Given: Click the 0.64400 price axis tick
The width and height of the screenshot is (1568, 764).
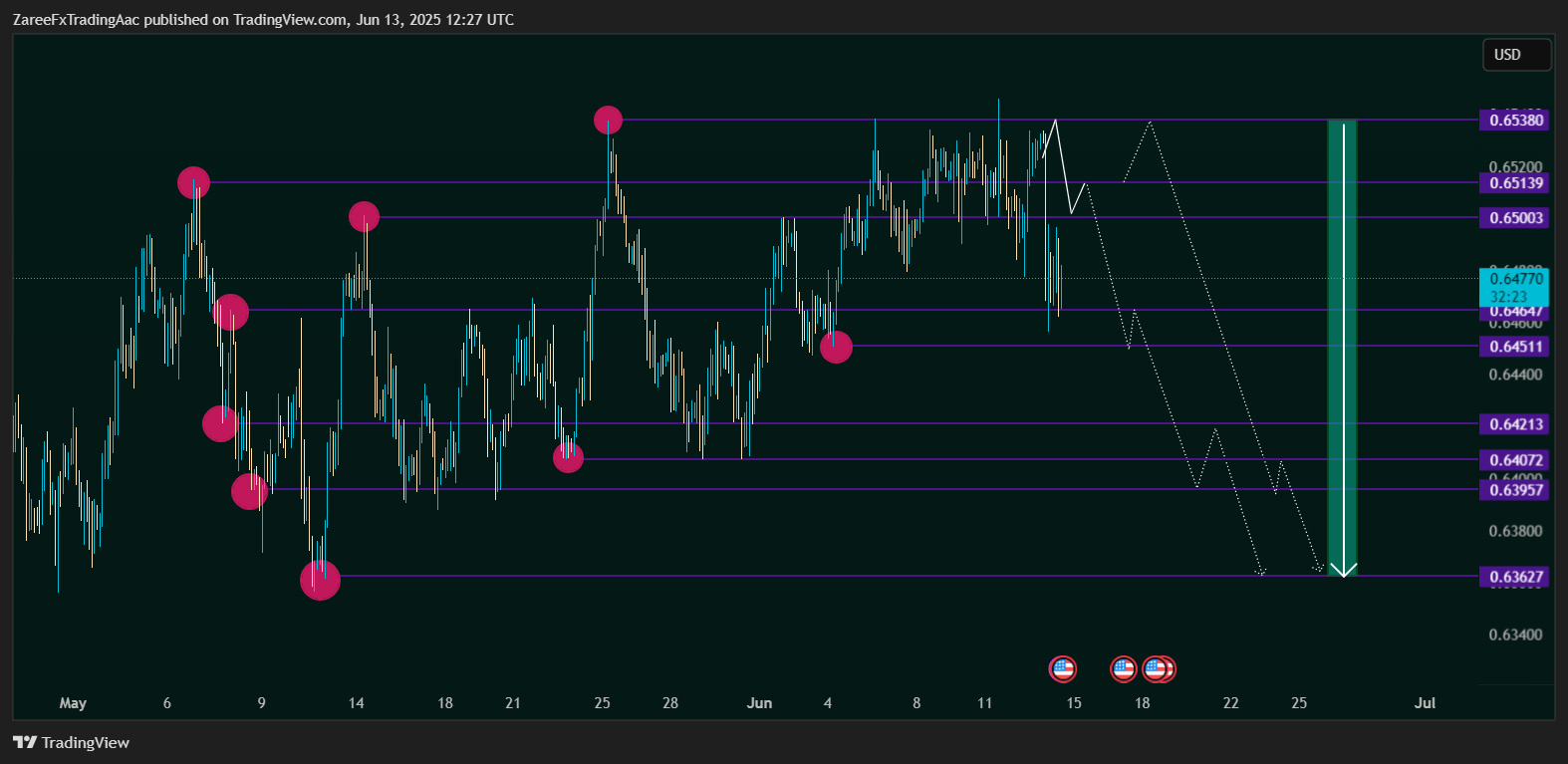Looking at the screenshot, I should (x=1515, y=375).
